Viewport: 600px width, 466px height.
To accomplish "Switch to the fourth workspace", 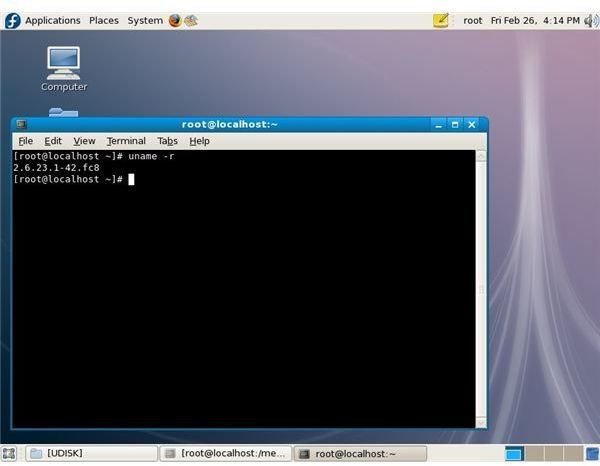I will pos(574,454).
